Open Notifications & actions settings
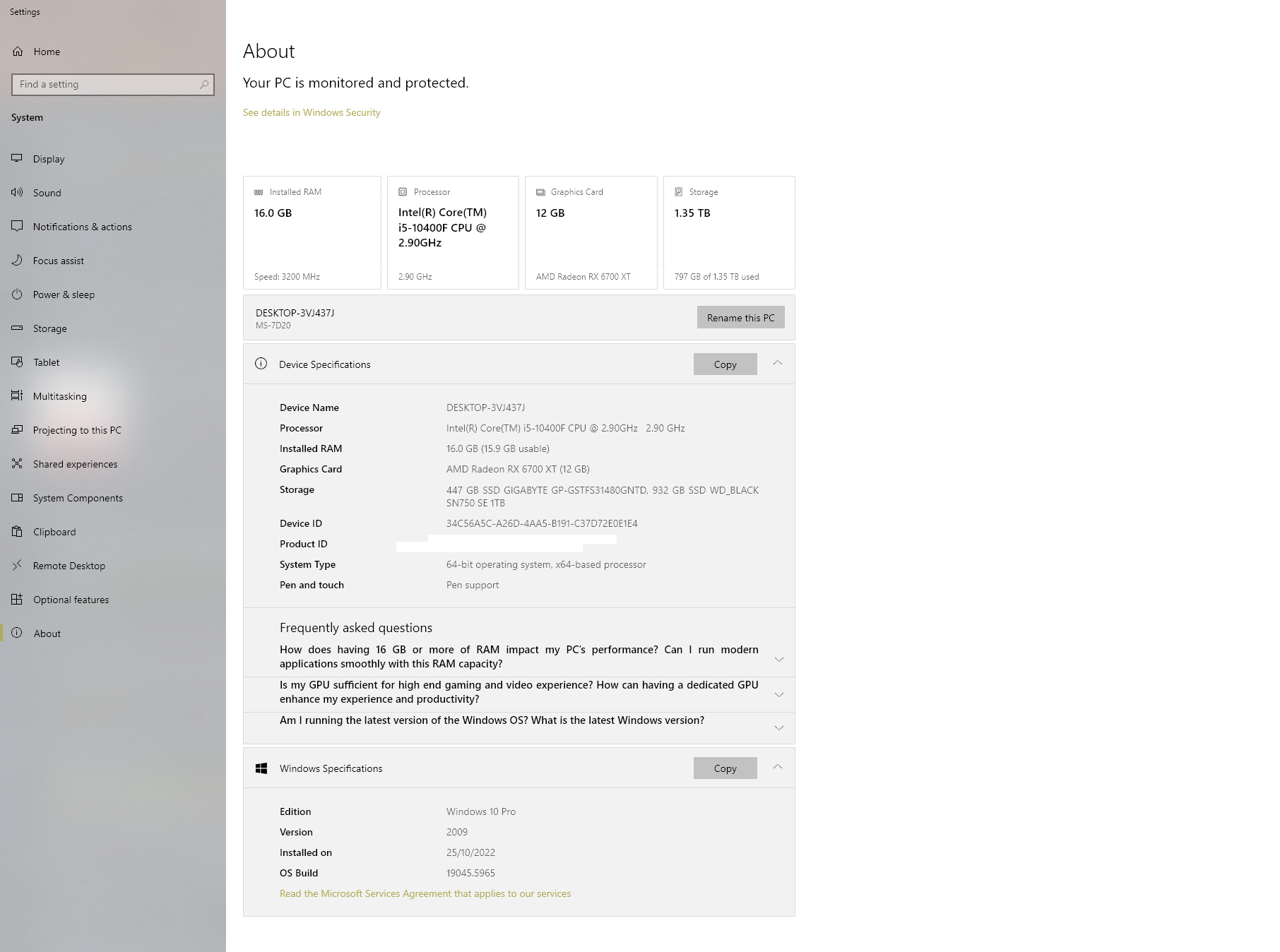Viewport: 1280px width, 952px height. pyautogui.click(x=113, y=227)
